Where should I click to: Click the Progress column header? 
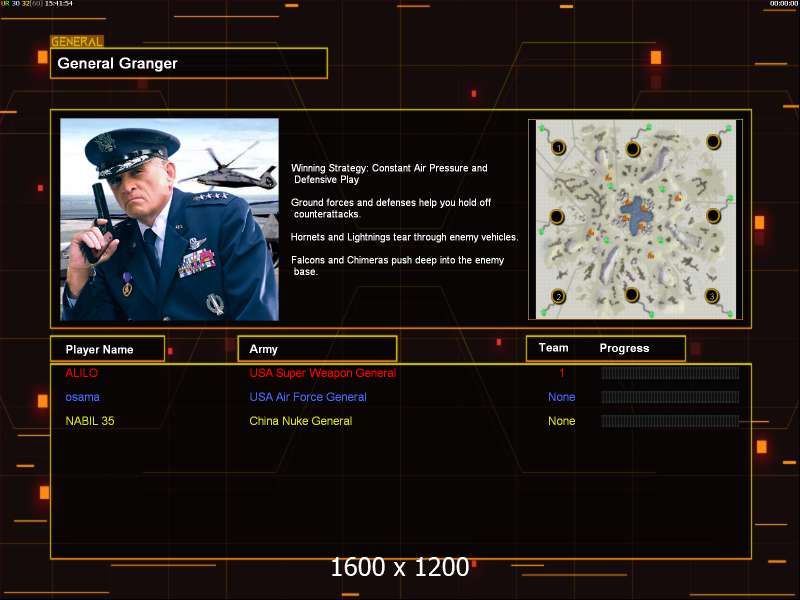click(624, 348)
